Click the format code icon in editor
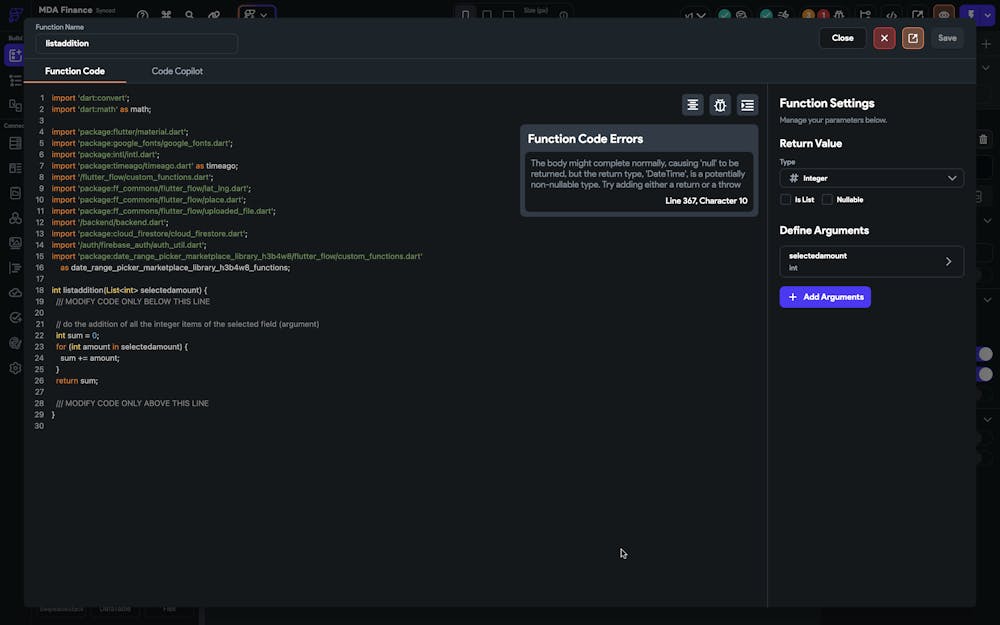1000x625 pixels. [692, 105]
